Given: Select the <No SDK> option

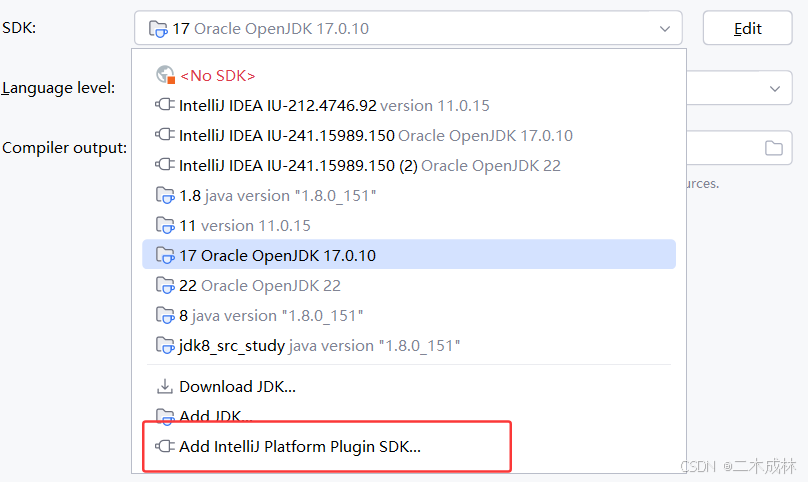Looking at the screenshot, I should (x=409, y=76).
